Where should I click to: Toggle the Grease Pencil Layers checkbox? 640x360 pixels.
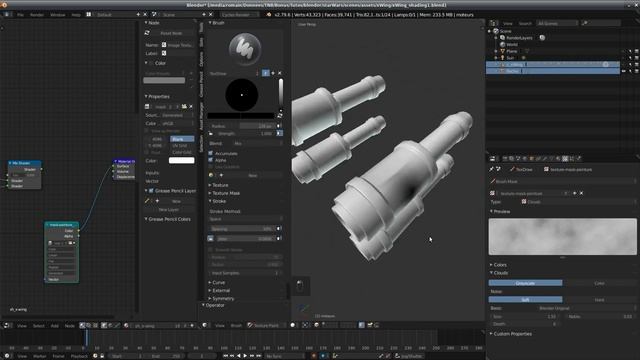(x=151, y=191)
